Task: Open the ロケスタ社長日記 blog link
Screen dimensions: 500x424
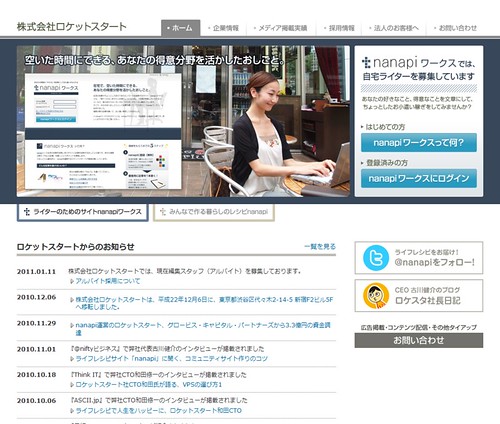Action: [427, 300]
